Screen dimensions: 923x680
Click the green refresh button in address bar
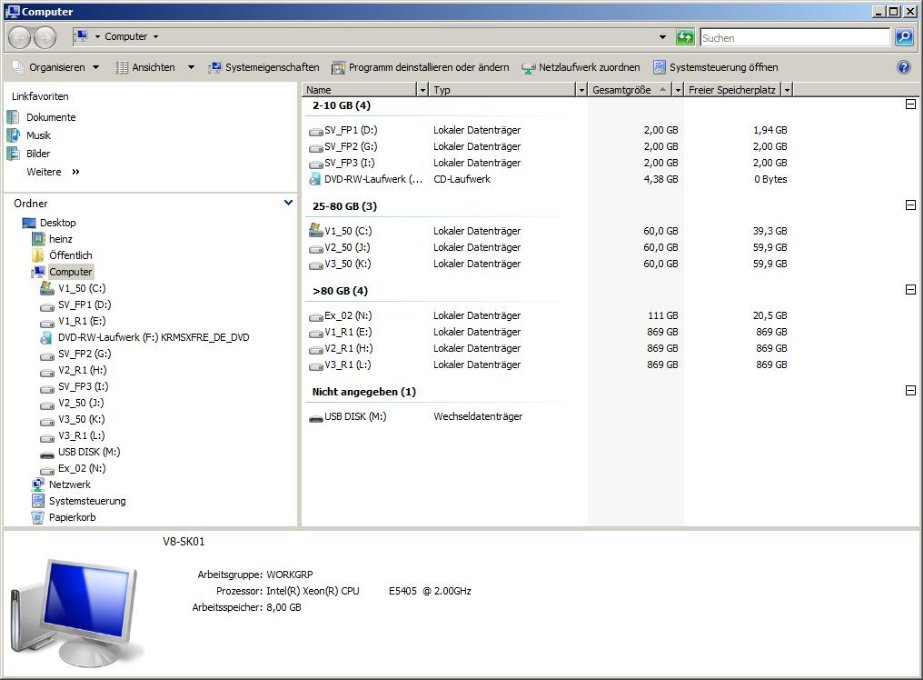(x=685, y=37)
